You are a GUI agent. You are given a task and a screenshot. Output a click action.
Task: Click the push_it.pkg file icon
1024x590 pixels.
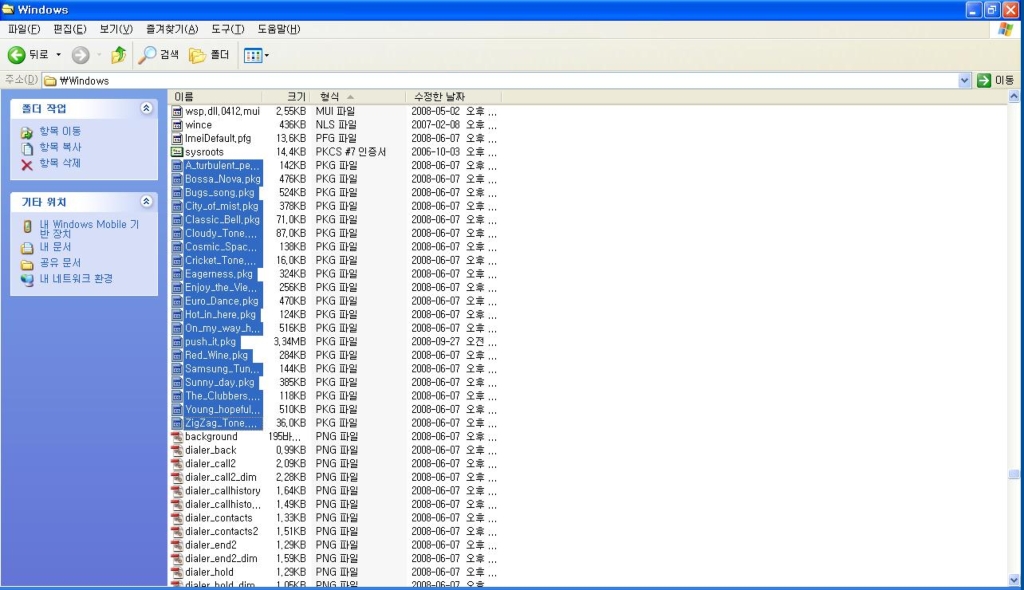tap(177, 342)
